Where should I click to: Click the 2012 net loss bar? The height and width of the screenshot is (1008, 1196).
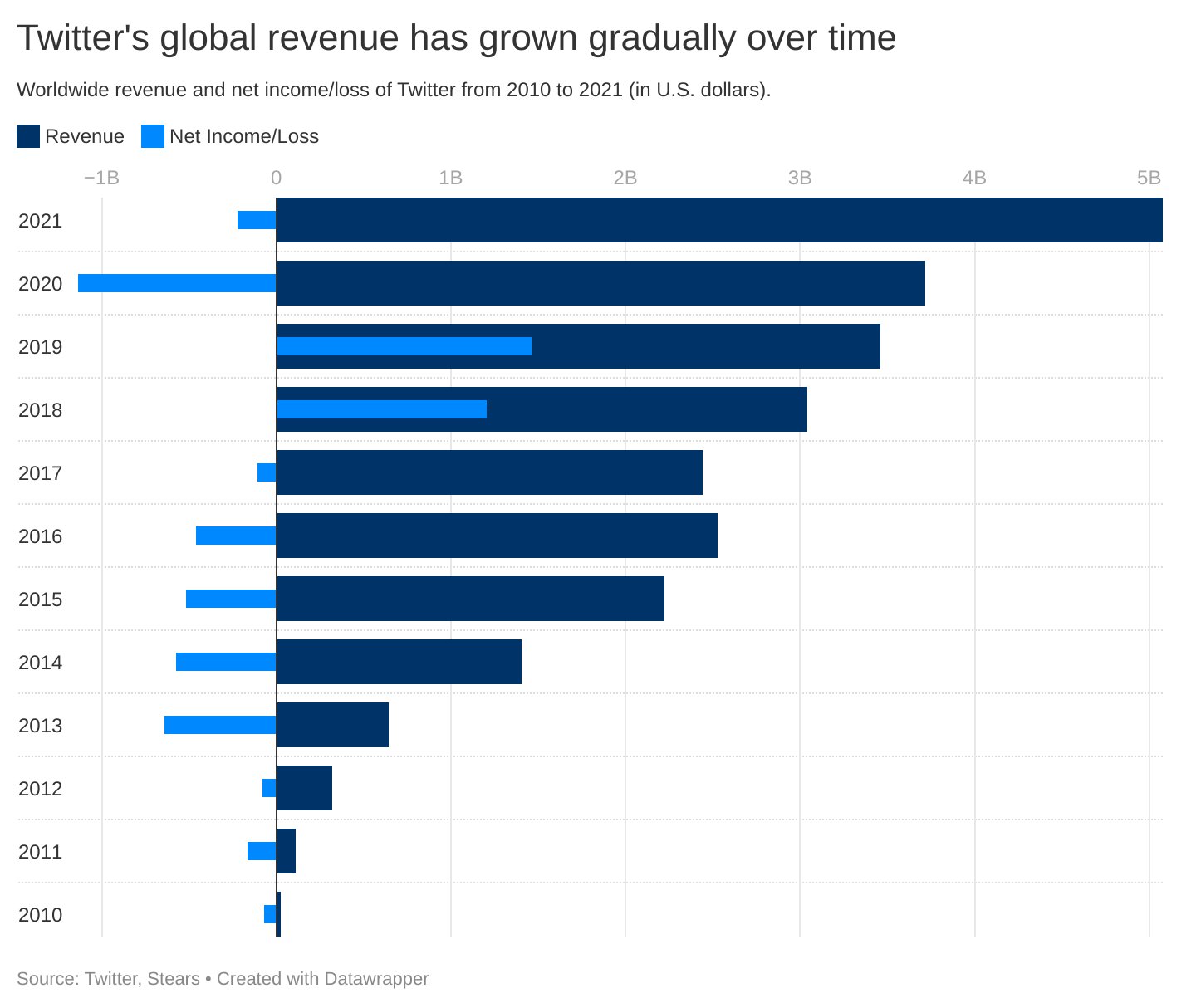[269, 788]
